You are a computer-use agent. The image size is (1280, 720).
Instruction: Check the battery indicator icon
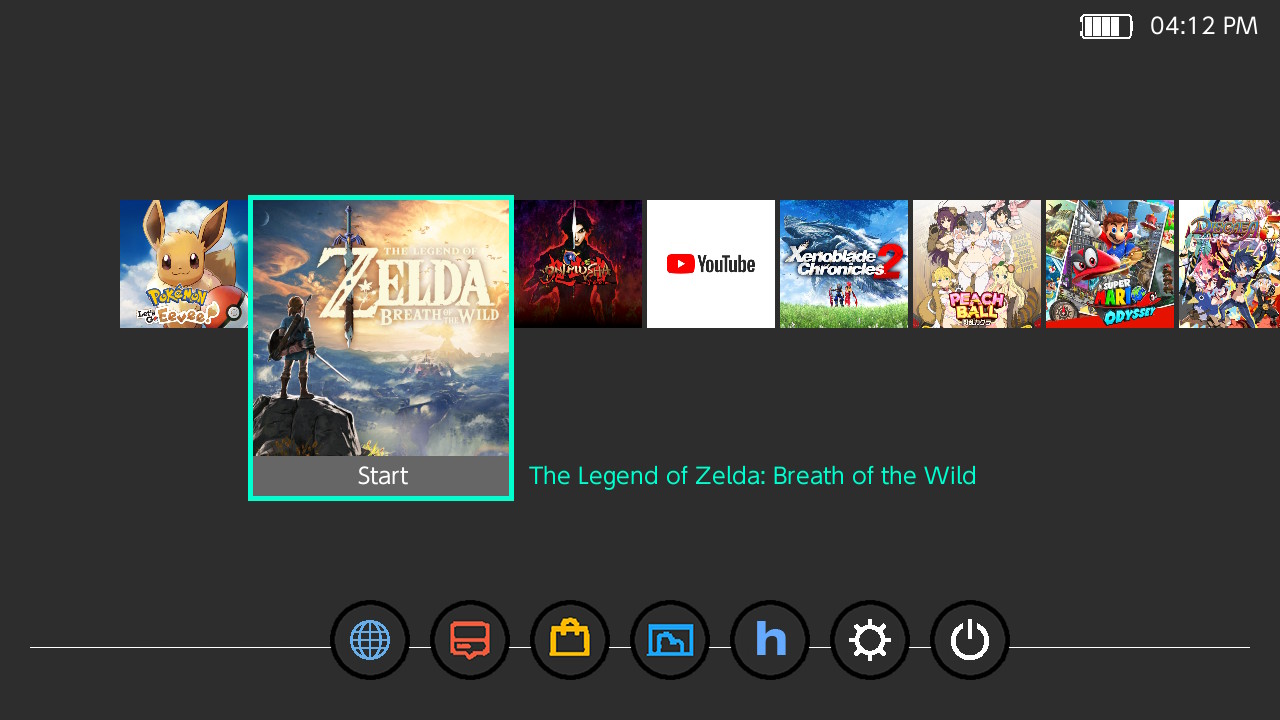click(x=1106, y=27)
